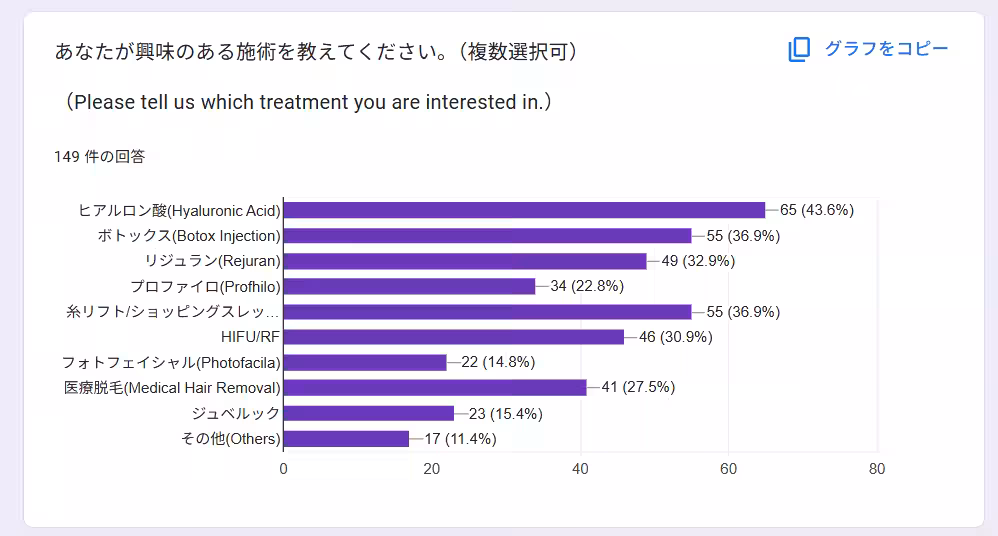Screen dimensions: 998x536
Task: Select the Others bar
Action: point(346,439)
